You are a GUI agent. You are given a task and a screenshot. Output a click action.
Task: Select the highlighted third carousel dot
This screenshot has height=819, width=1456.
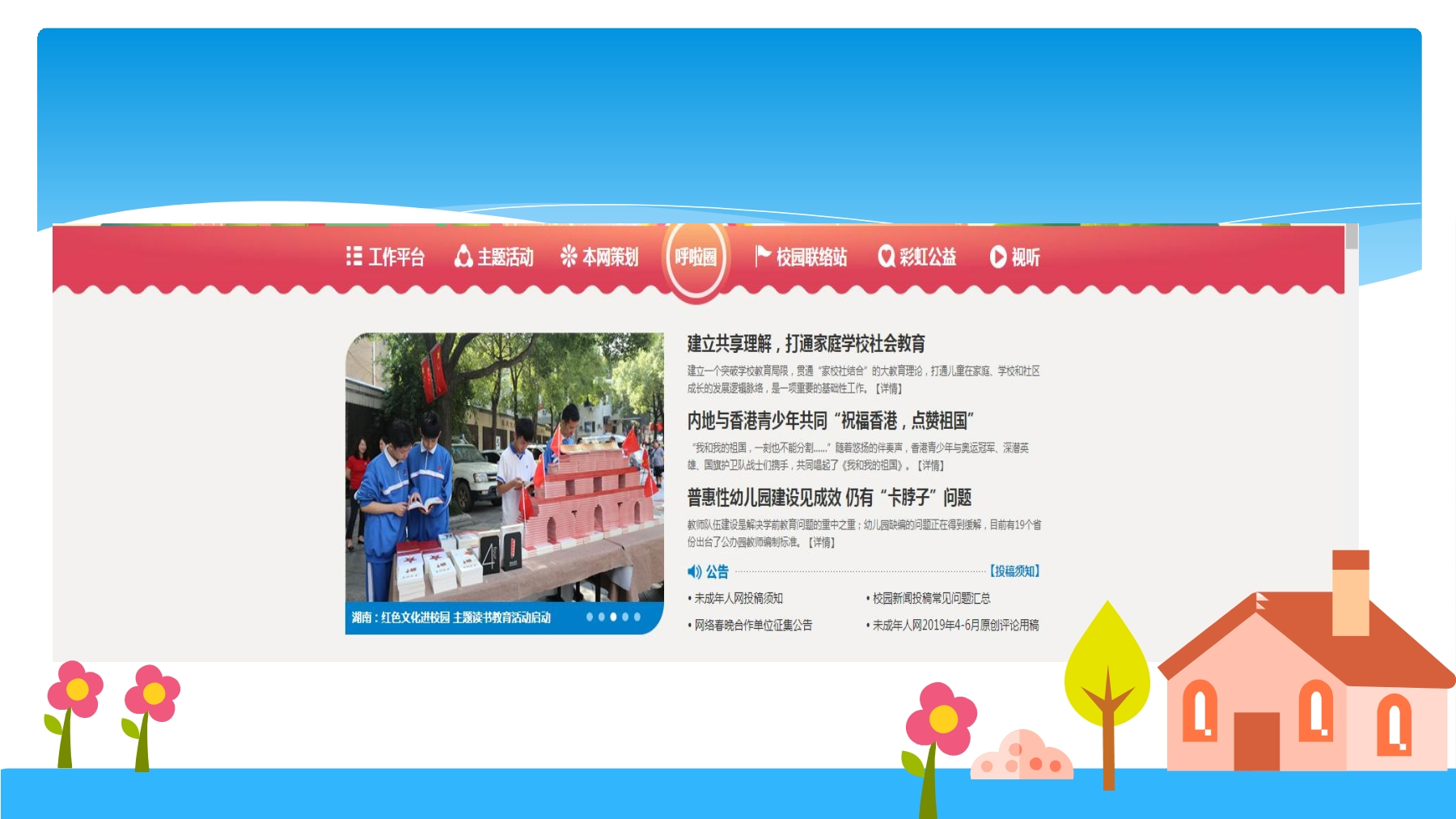(613, 617)
